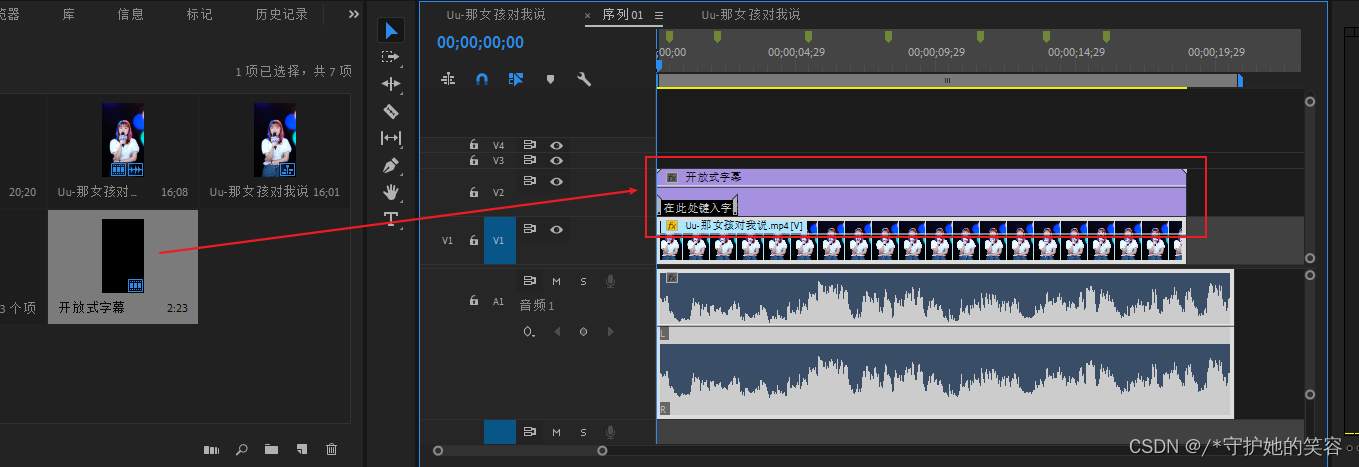This screenshot has height=467, width=1359.
Task: Toggle Linked Selection in the timeline
Action: click(x=516, y=78)
